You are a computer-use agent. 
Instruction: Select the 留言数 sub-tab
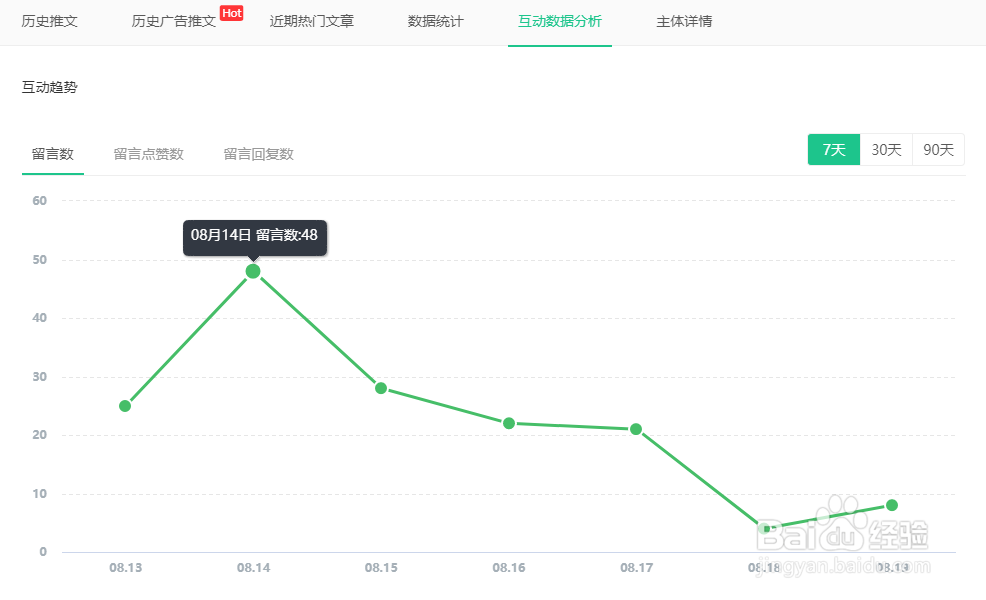click(x=53, y=154)
